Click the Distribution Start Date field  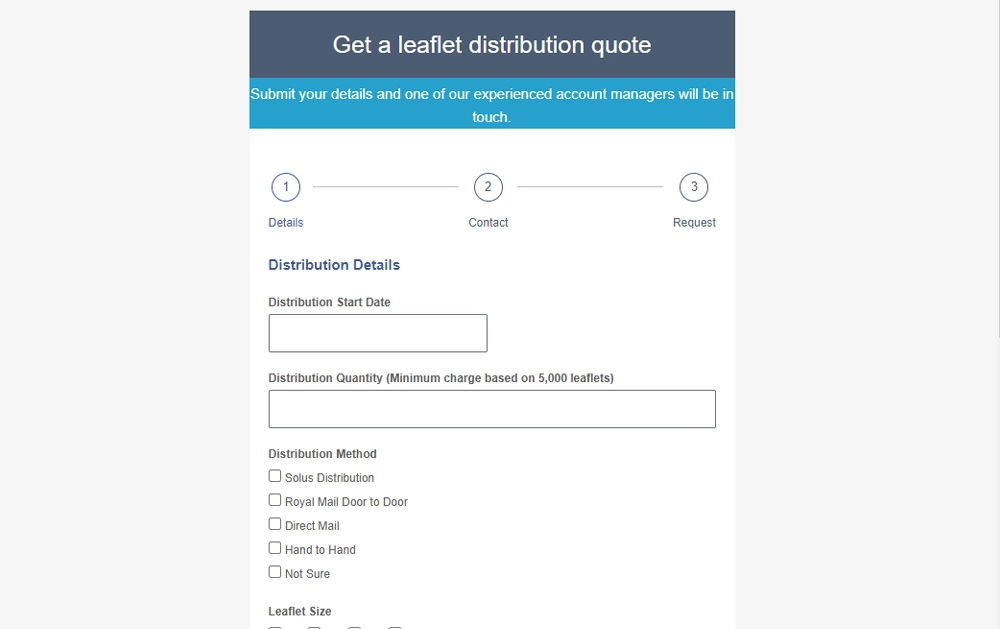click(377, 333)
